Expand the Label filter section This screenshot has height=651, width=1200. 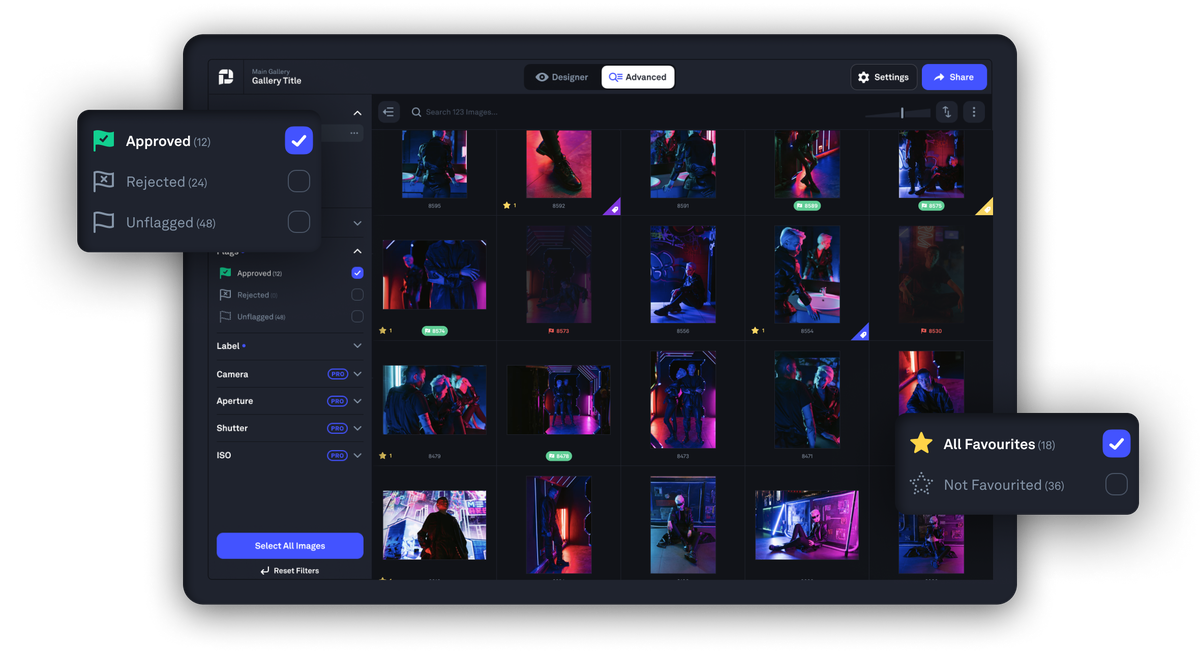357,346
